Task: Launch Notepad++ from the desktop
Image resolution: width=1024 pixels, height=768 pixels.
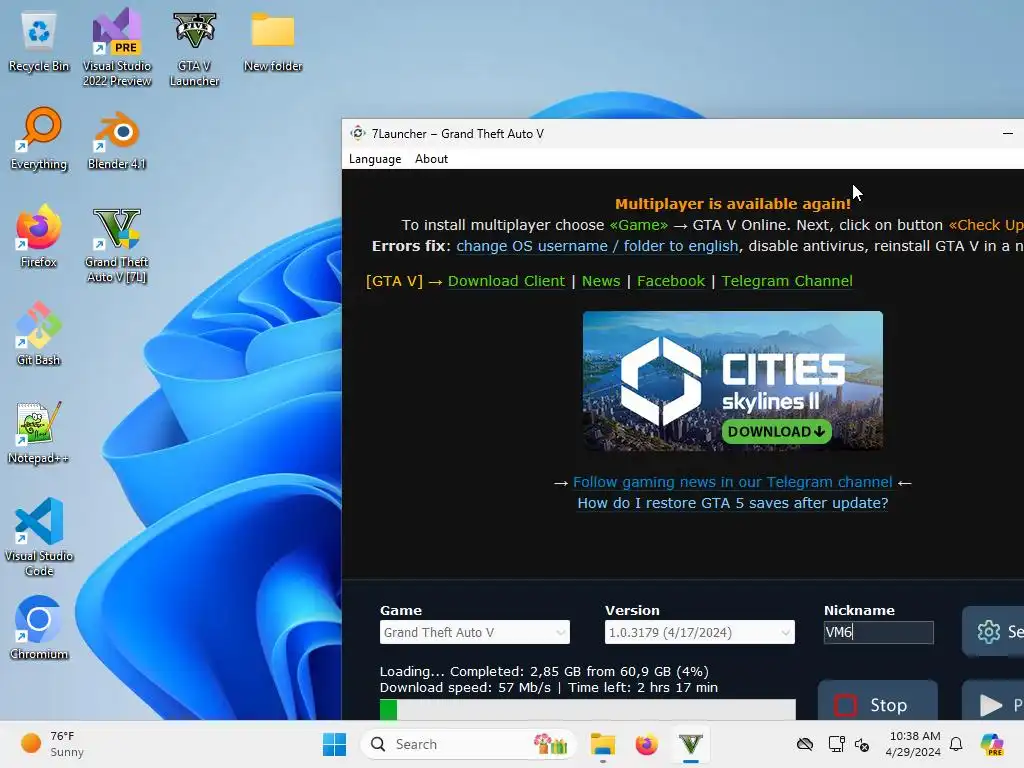Action: [39, 432]
